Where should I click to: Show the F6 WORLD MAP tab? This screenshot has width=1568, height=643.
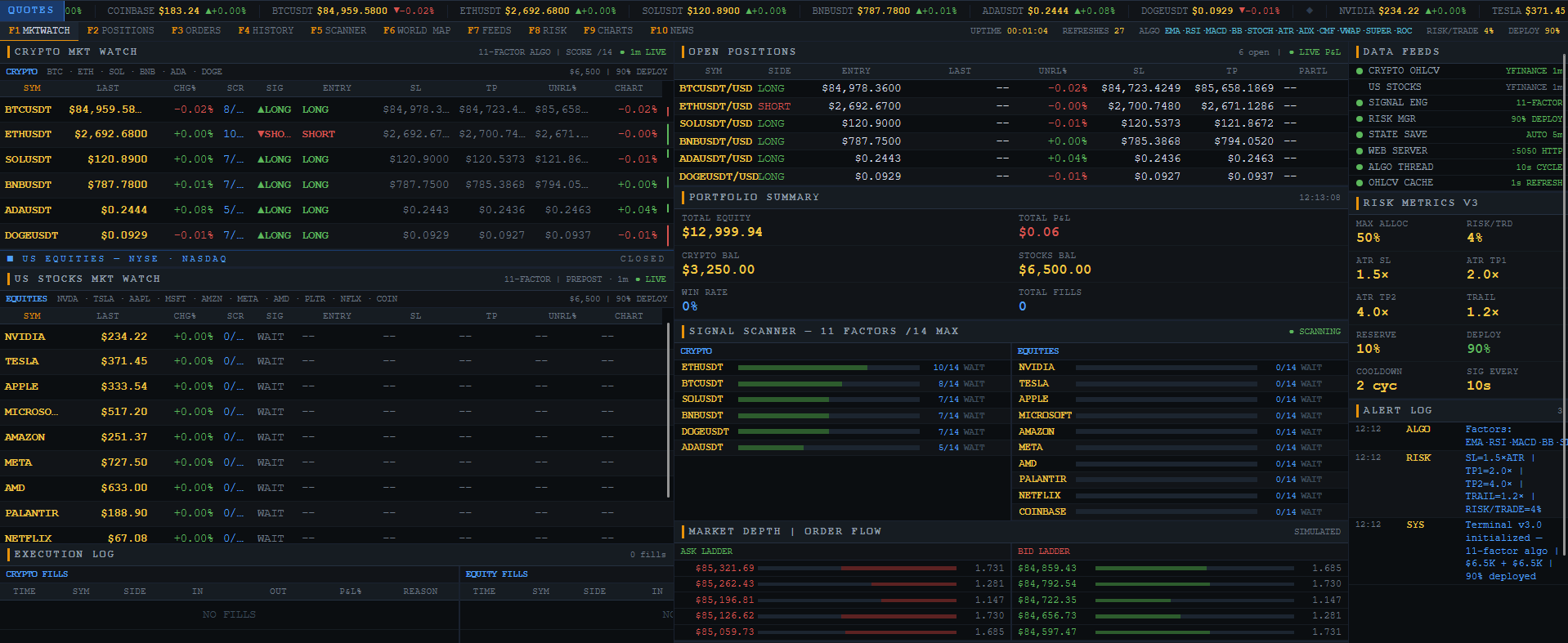point(417,30)
